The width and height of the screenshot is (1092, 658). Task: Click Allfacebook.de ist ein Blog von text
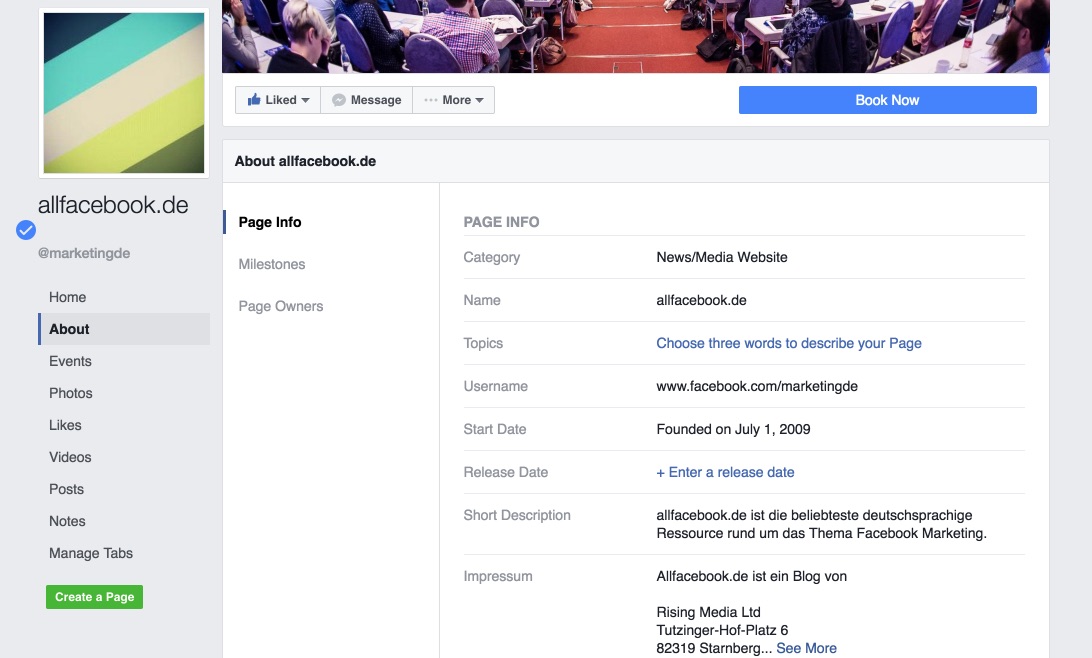point(751,577)
